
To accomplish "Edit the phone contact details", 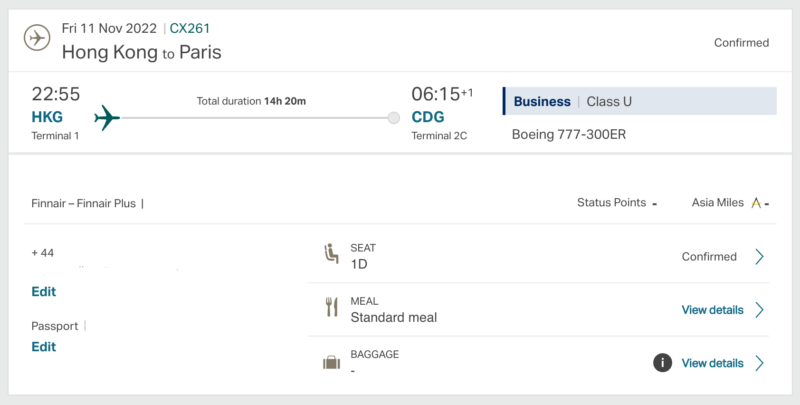I will [x=44, y=292].
